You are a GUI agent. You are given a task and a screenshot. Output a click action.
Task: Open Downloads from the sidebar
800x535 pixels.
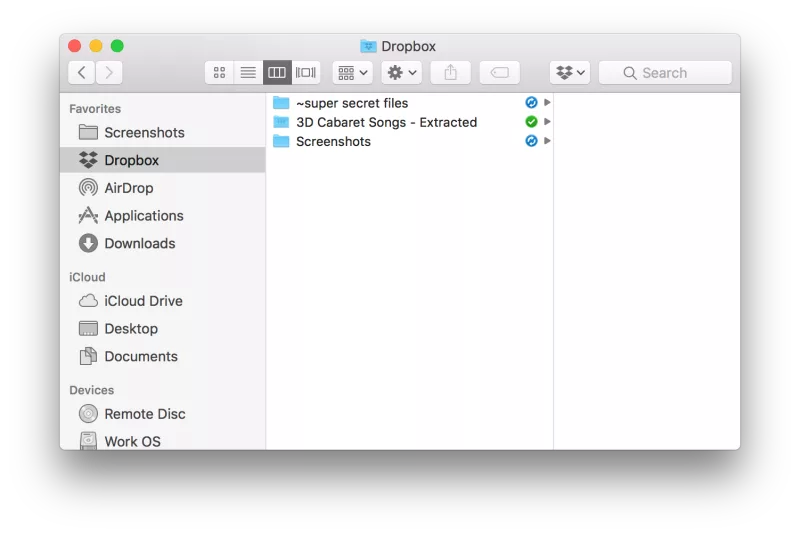click(x=162, y=243)
